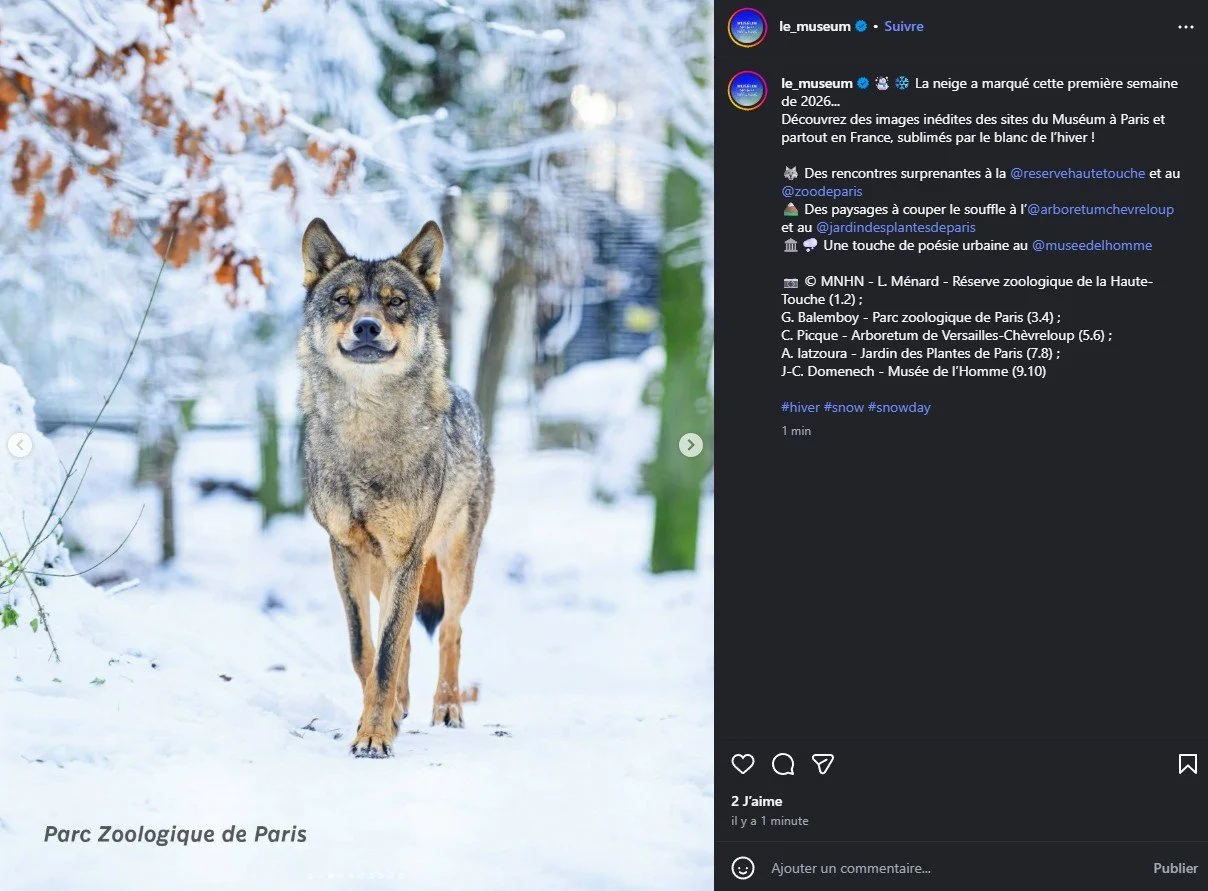Like the post with the heart icon
Screen dimensions: 1208x891
743,764
